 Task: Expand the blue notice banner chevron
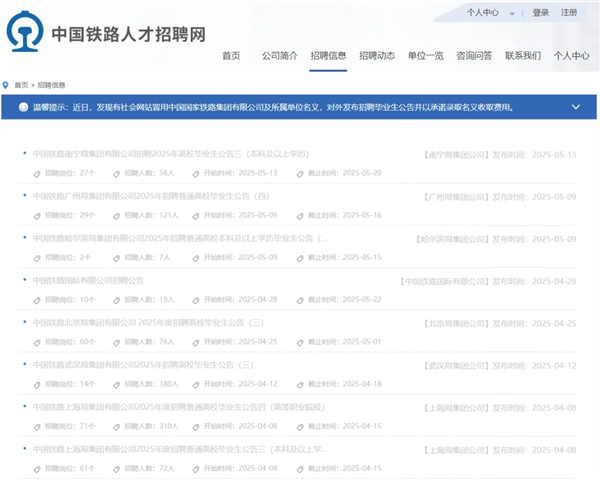coord(576,107)
